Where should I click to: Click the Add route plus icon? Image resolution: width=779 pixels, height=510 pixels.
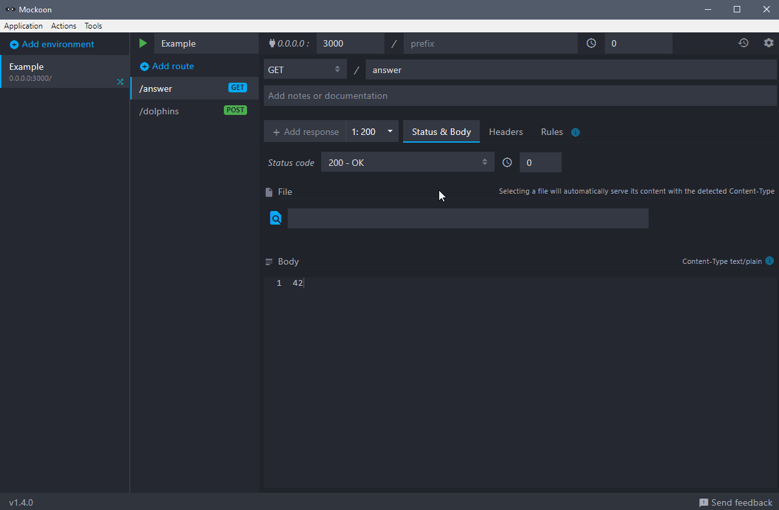click(x=144, y=67)
